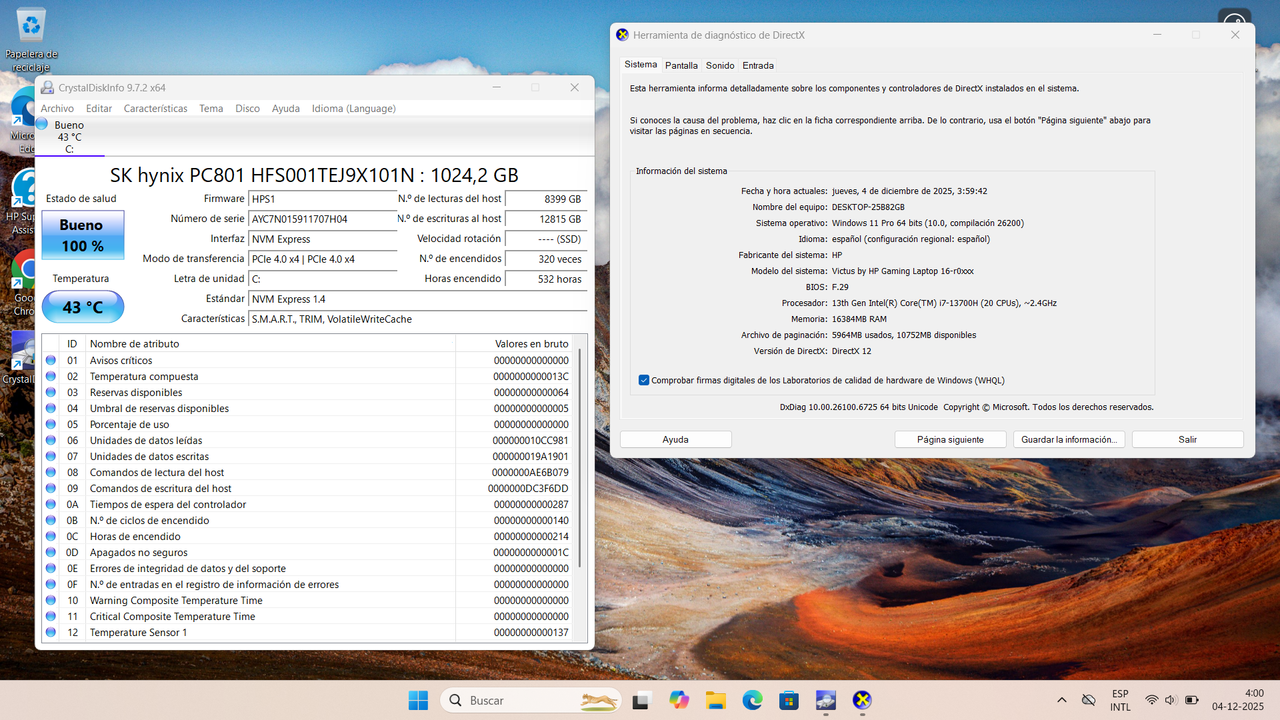Select the blue 43 °C temperature indicator

coord(83,307)
